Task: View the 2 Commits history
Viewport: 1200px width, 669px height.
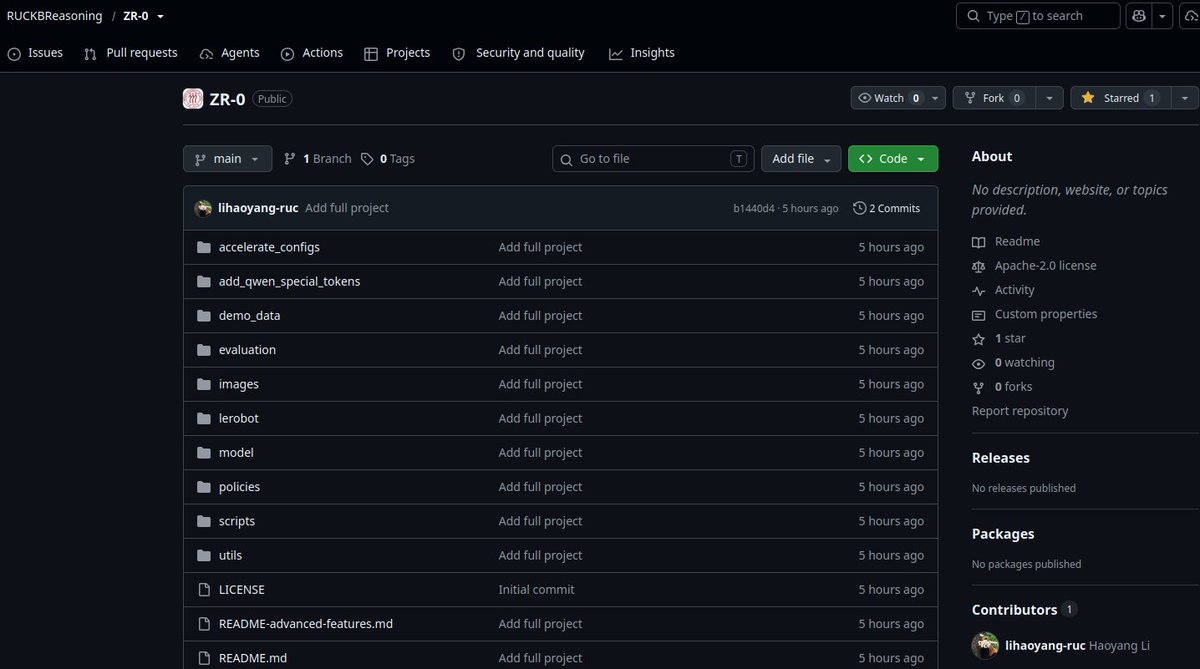Action: pos(886,208)
